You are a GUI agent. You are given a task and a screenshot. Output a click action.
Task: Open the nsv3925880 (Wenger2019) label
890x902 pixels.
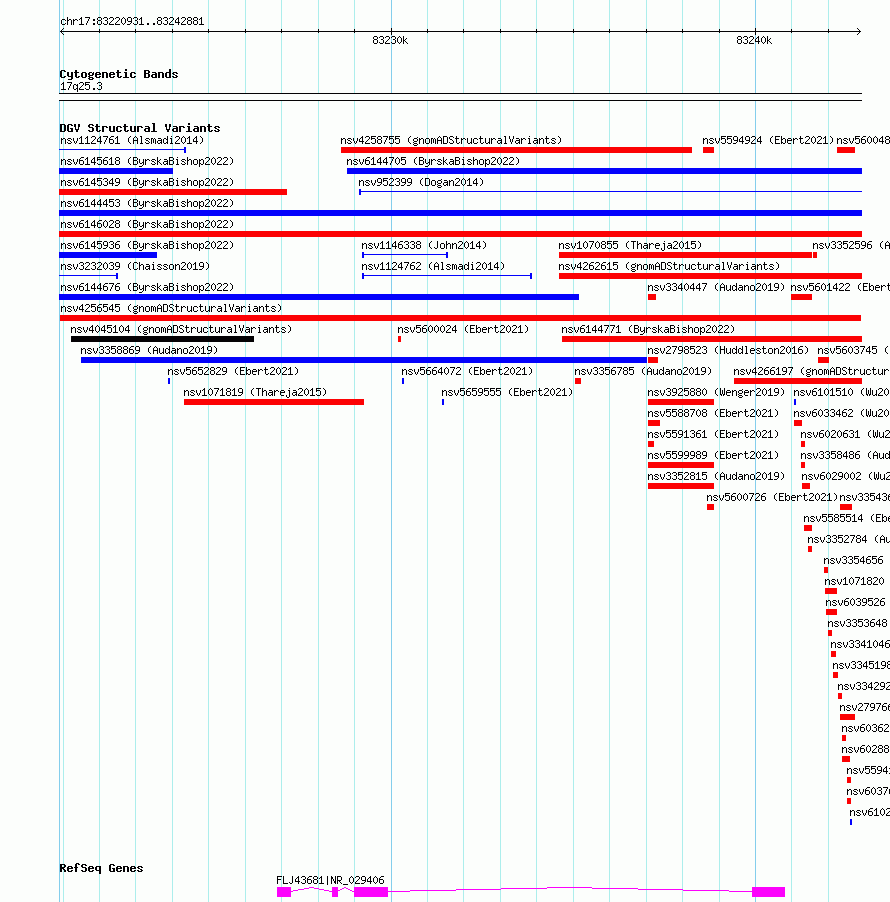(x=716, y=392)
